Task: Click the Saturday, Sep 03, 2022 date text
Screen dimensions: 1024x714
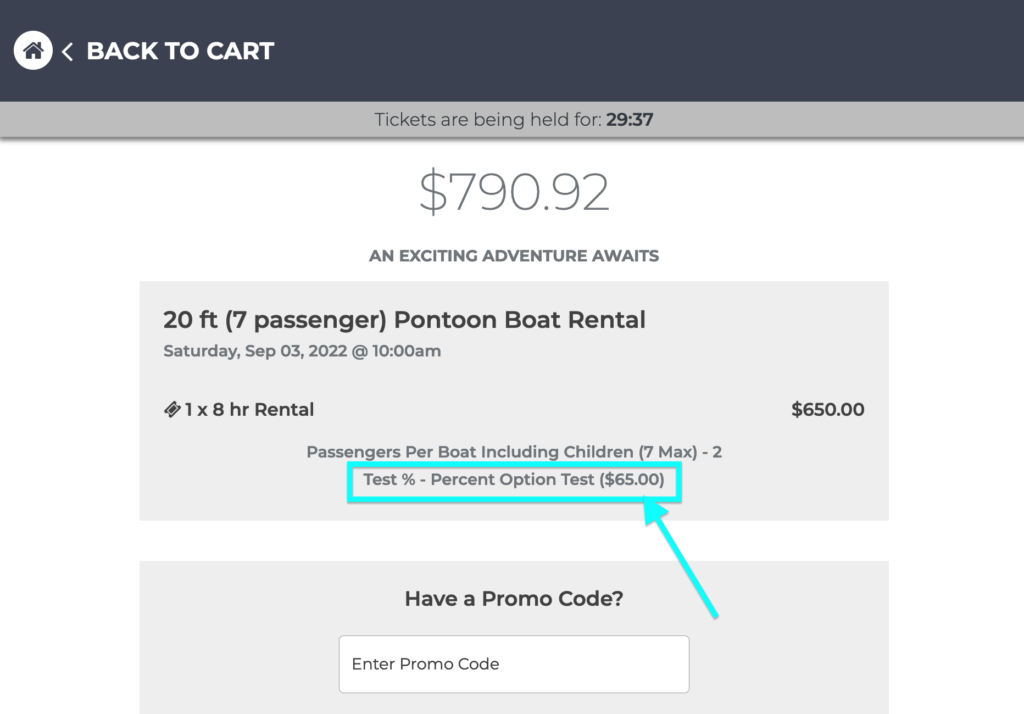Action: tap(302, 351)
